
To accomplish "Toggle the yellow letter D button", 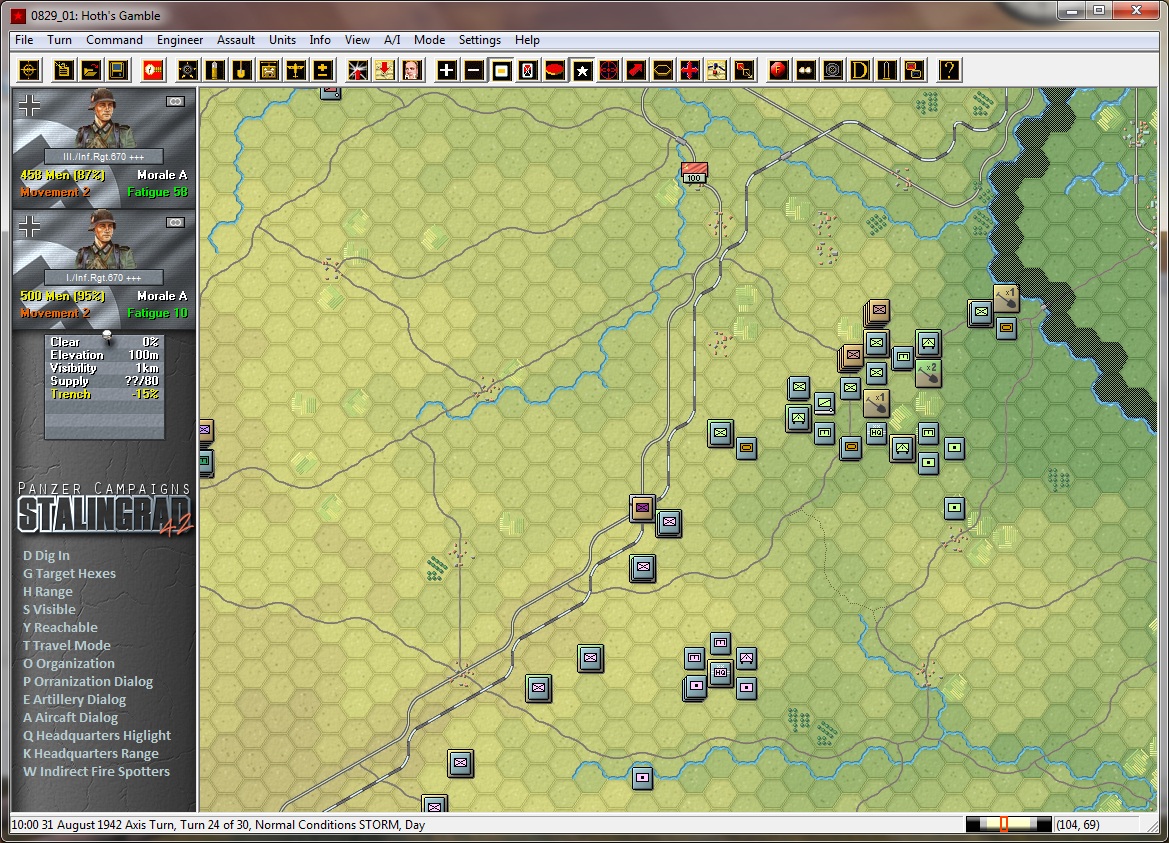I will [860, 70].
